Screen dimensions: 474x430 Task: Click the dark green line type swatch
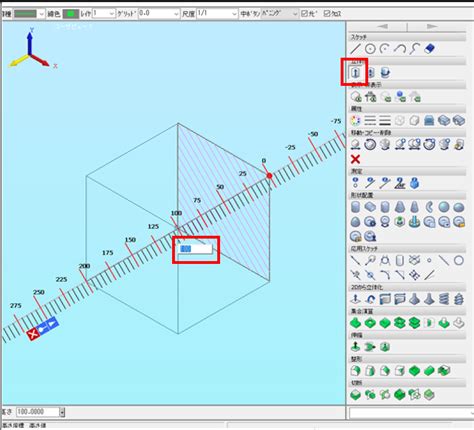(25, 14)
